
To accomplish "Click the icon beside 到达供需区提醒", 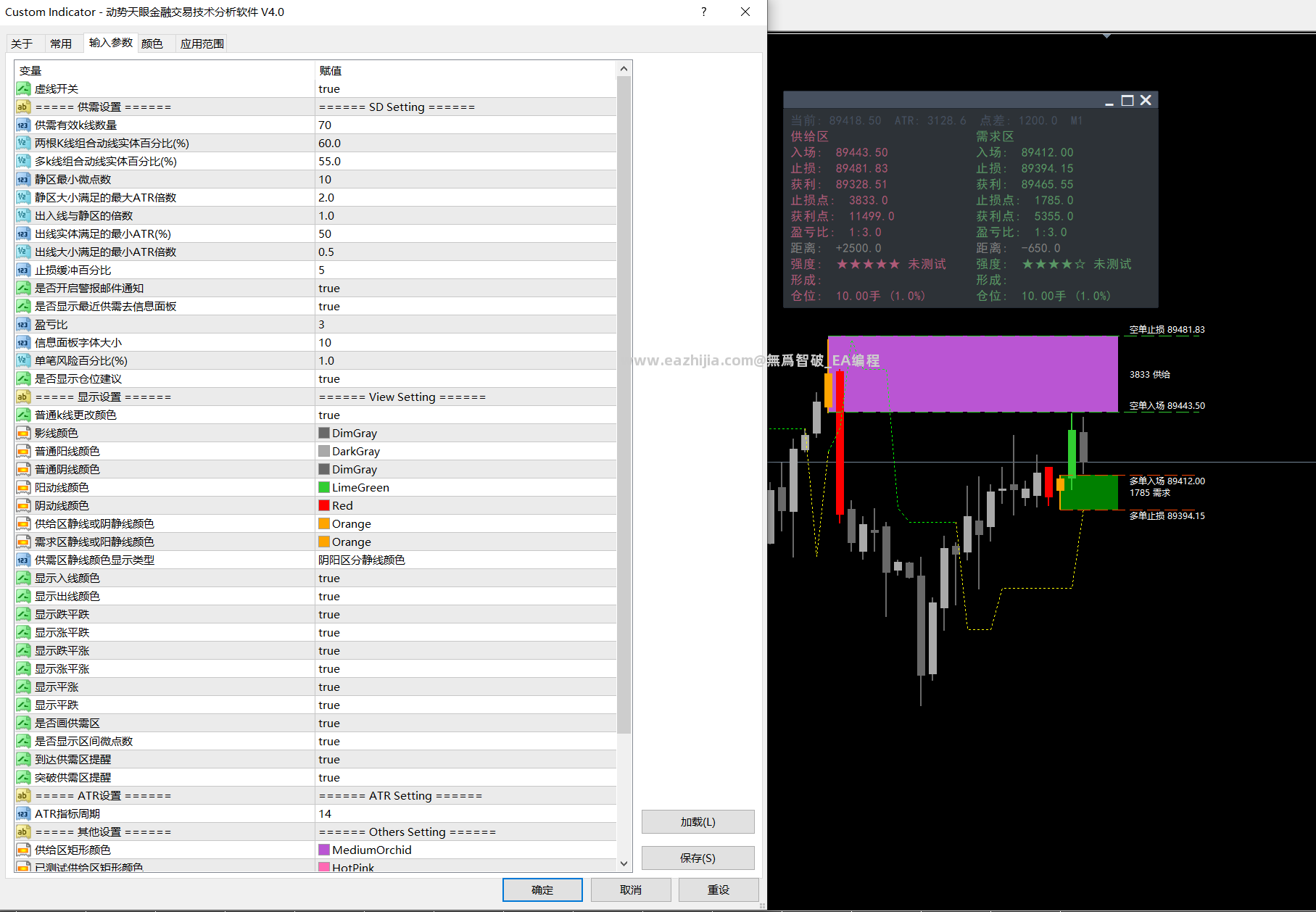I will 23,759.
